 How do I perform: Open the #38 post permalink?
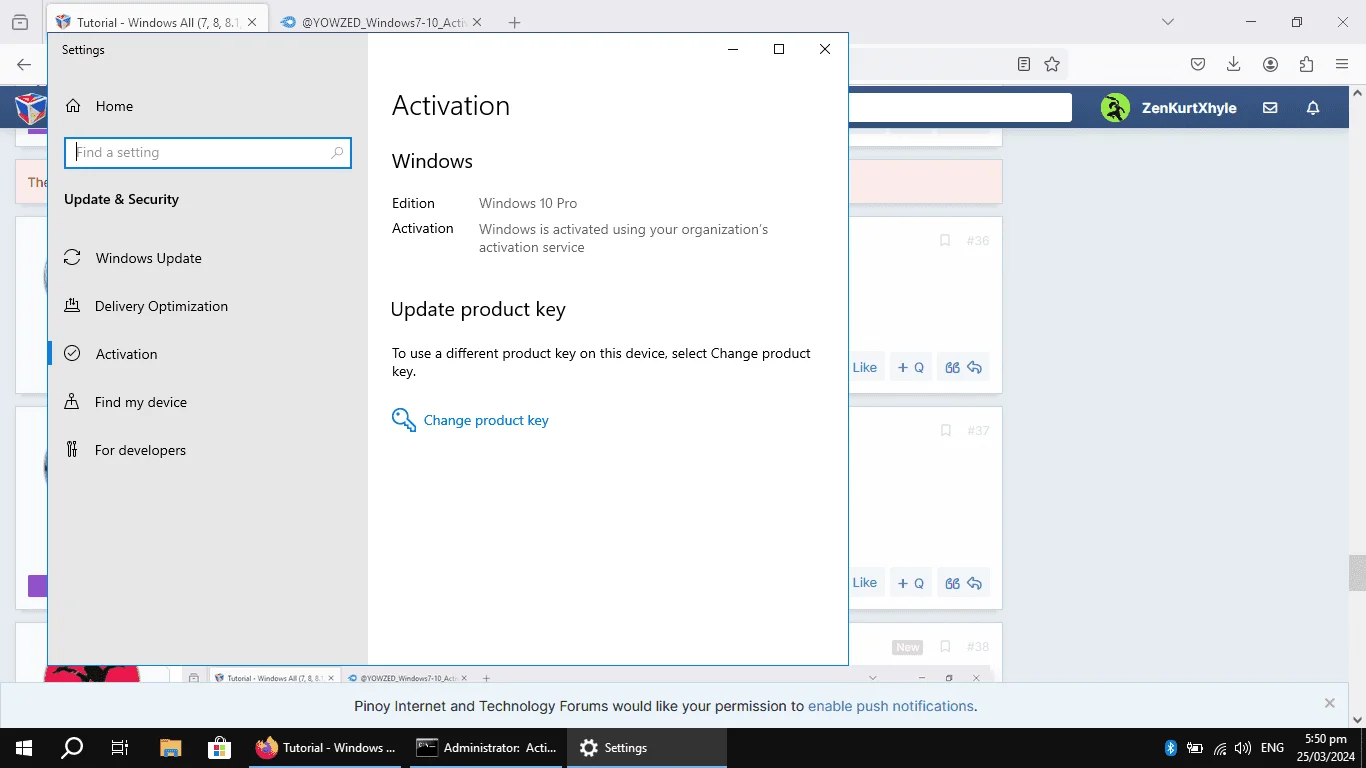click(978, 647)
